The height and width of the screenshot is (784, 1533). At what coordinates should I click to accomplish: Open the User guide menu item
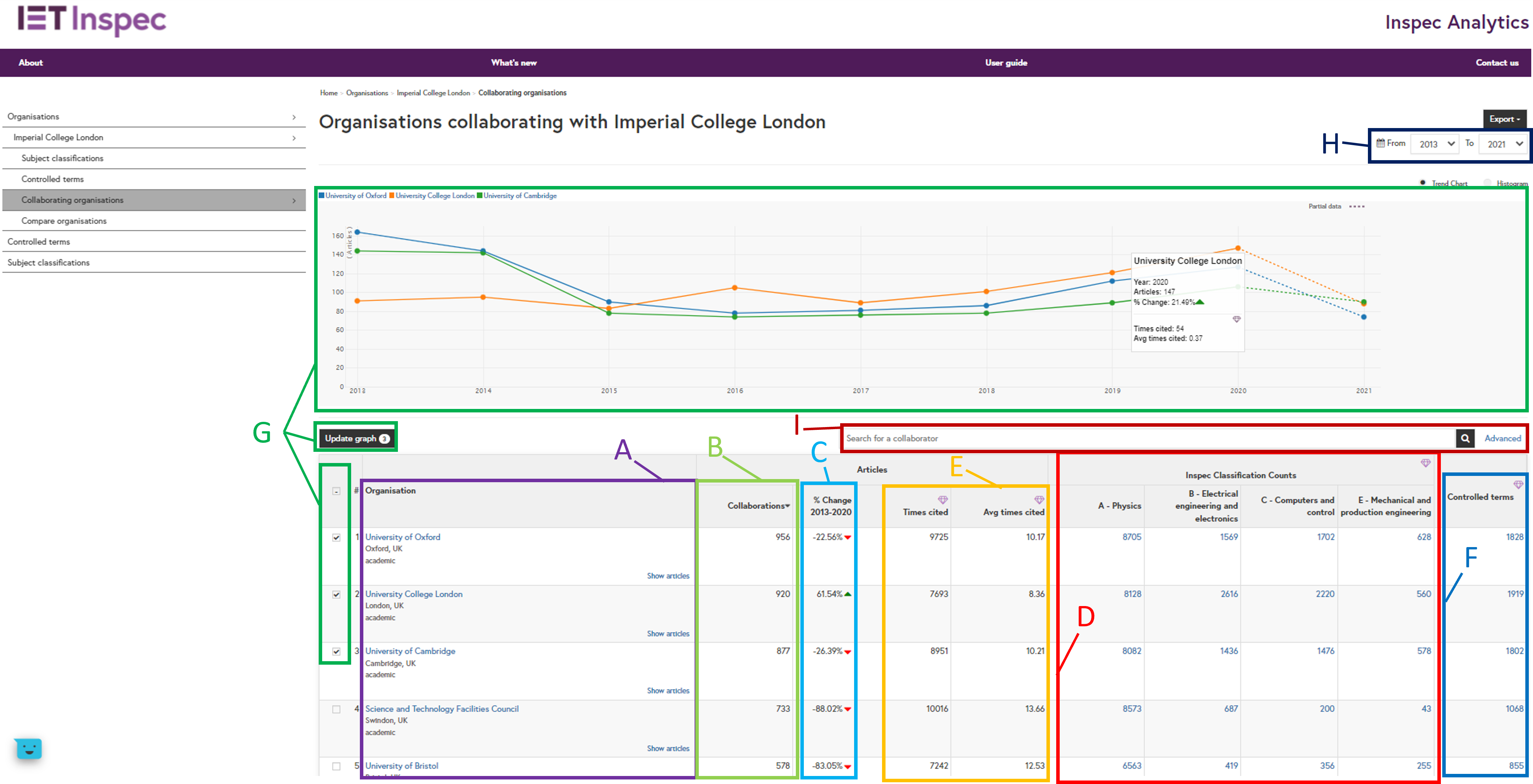coord(1006,62)
